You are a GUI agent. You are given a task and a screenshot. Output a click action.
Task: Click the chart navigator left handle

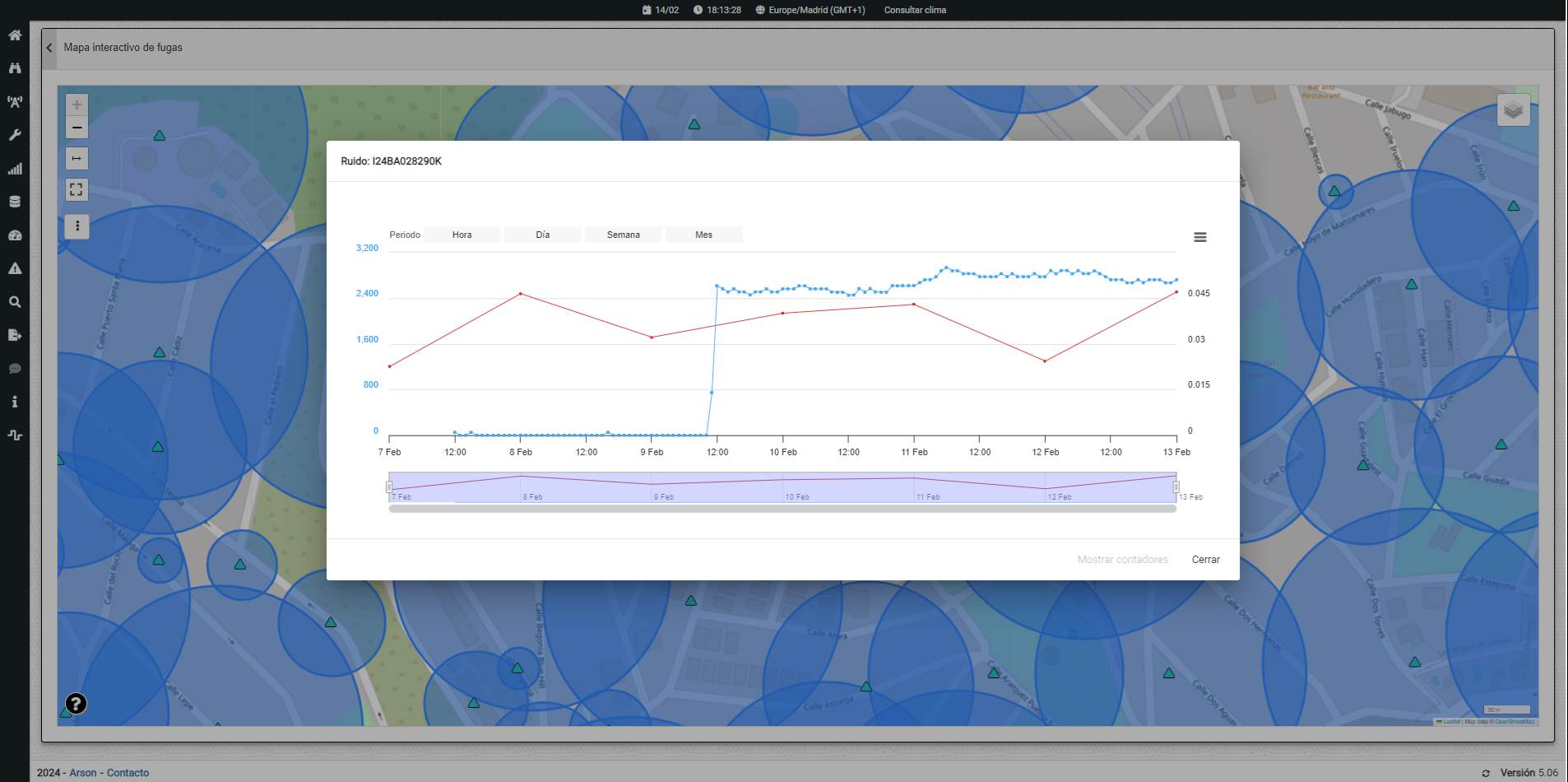pos(389,487)
